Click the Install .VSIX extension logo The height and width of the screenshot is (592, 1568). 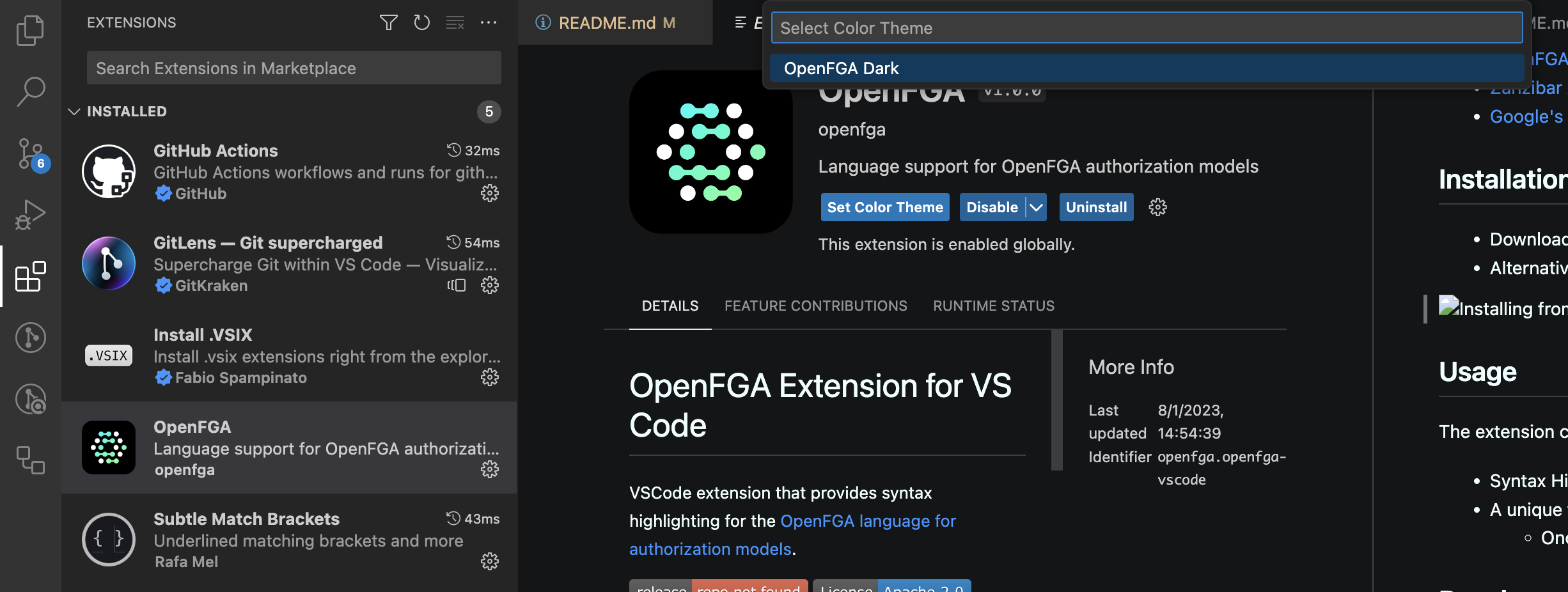pos(109,355)
